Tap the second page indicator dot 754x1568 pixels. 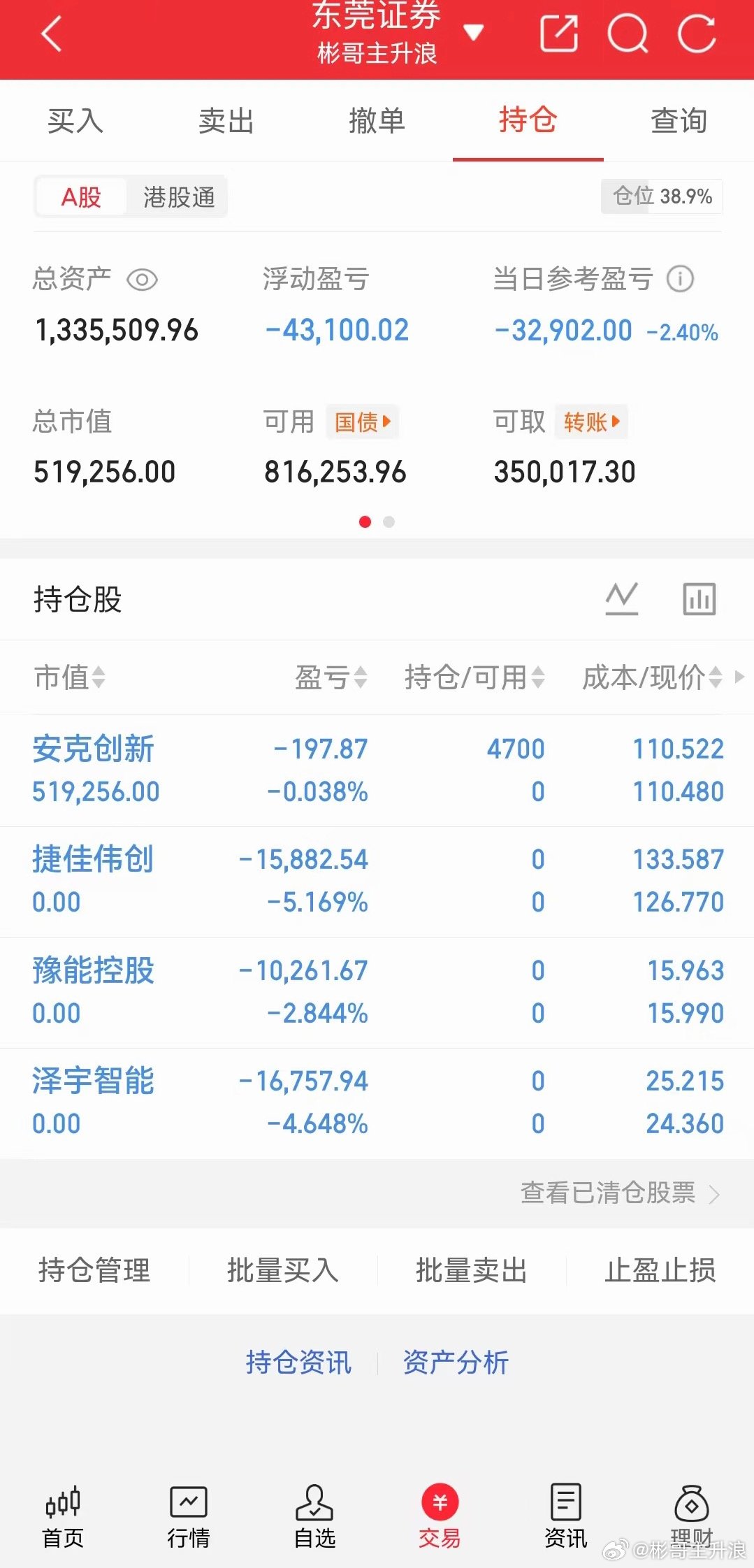click(389, 522)
